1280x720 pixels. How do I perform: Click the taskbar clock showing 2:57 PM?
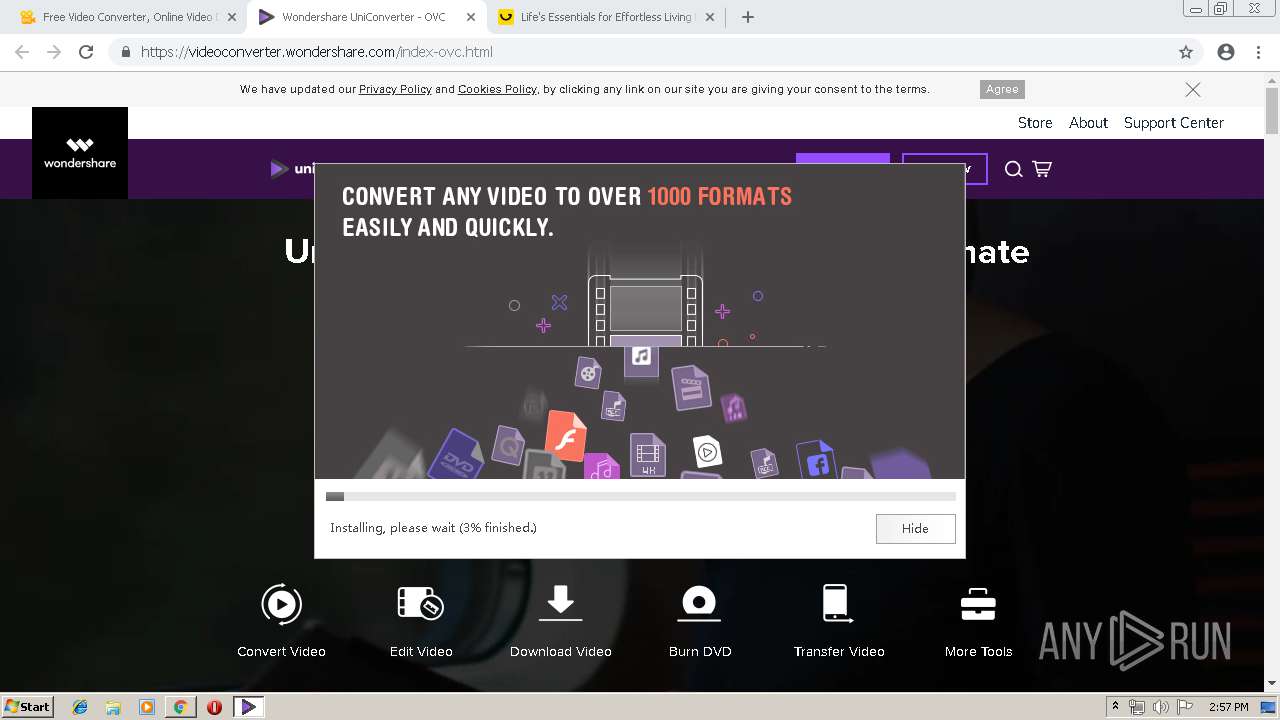[1229, 707]
